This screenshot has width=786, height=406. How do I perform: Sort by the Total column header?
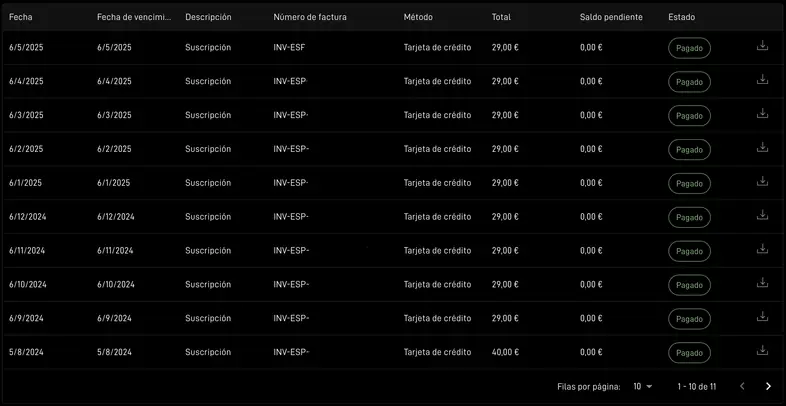pyautogui.click(x=501, y=17)
